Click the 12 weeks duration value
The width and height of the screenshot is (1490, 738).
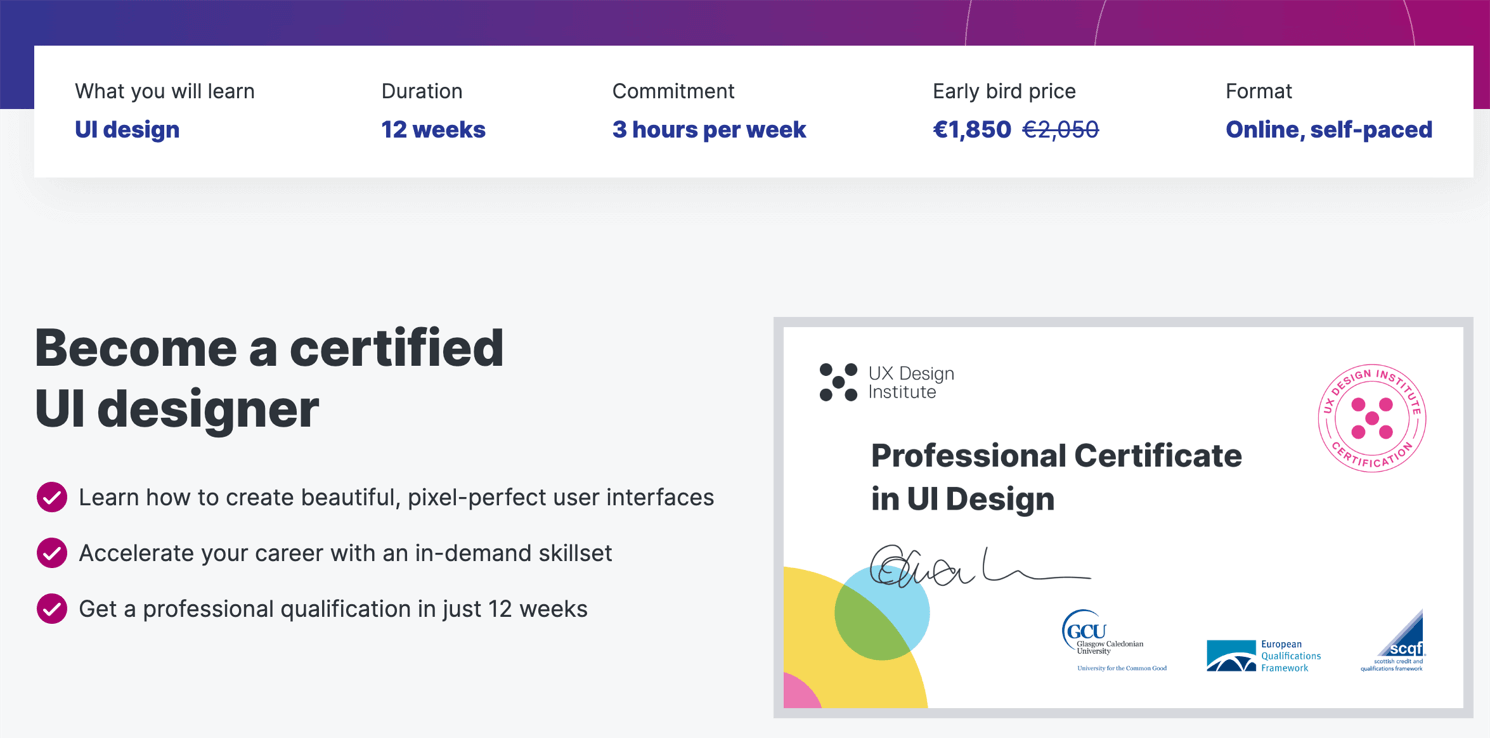433,130
